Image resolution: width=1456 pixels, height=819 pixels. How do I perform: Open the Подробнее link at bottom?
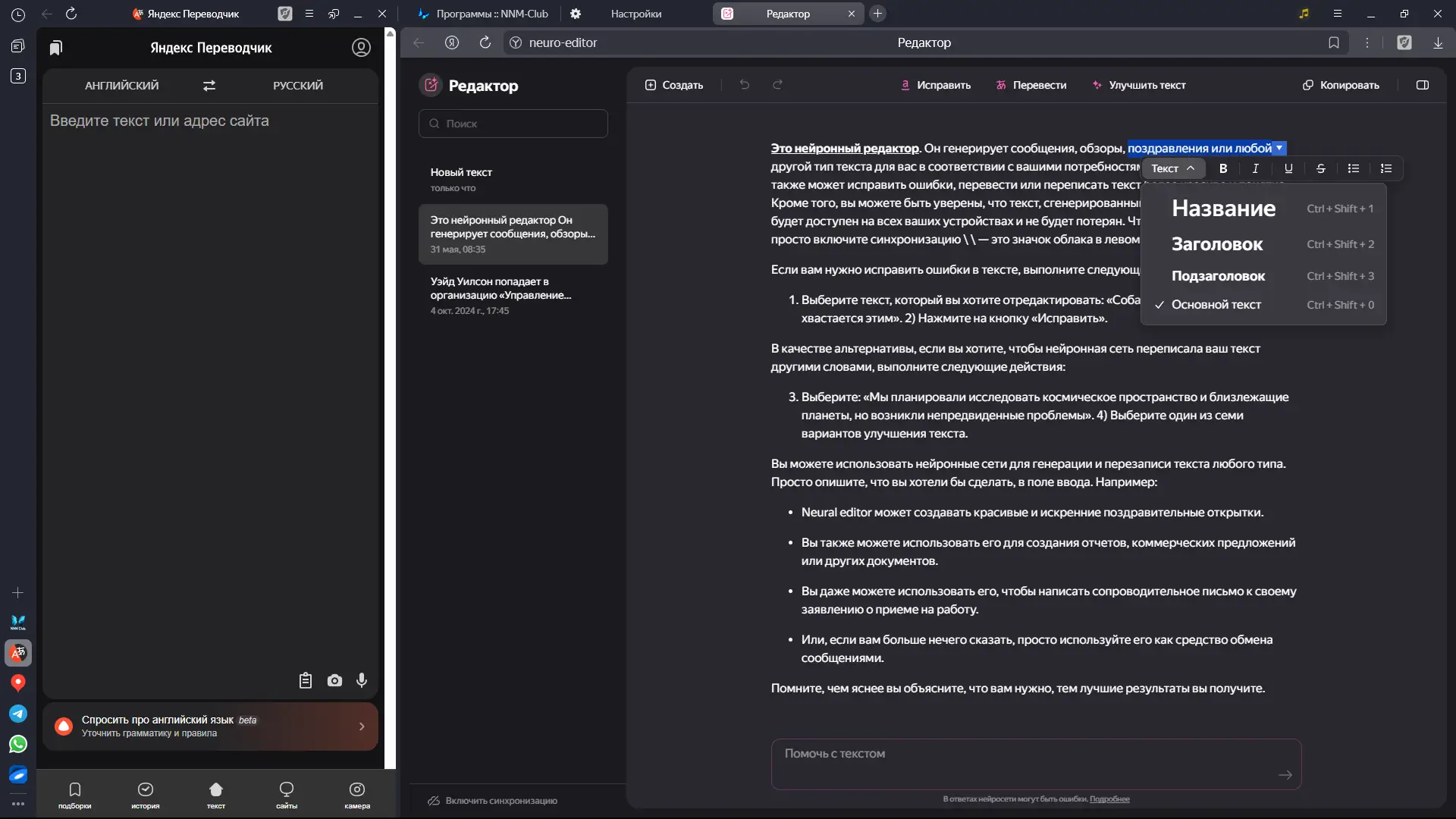point(1109,799)
